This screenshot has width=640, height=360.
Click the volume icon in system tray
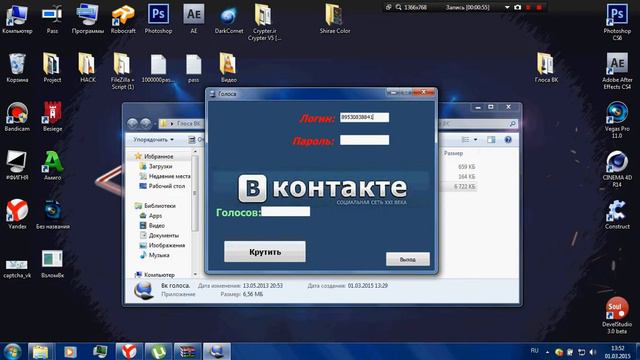[593, 352]
